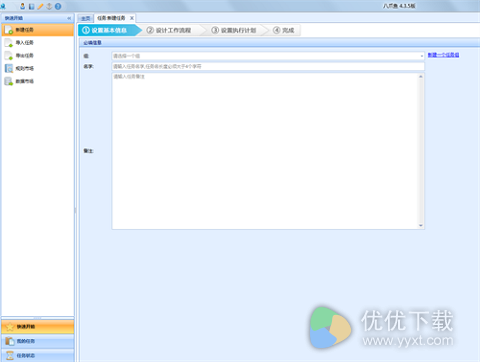480x362 pixels.
Task: Click notes scrollbar down arrow
Action: click(x=421, y=226)
